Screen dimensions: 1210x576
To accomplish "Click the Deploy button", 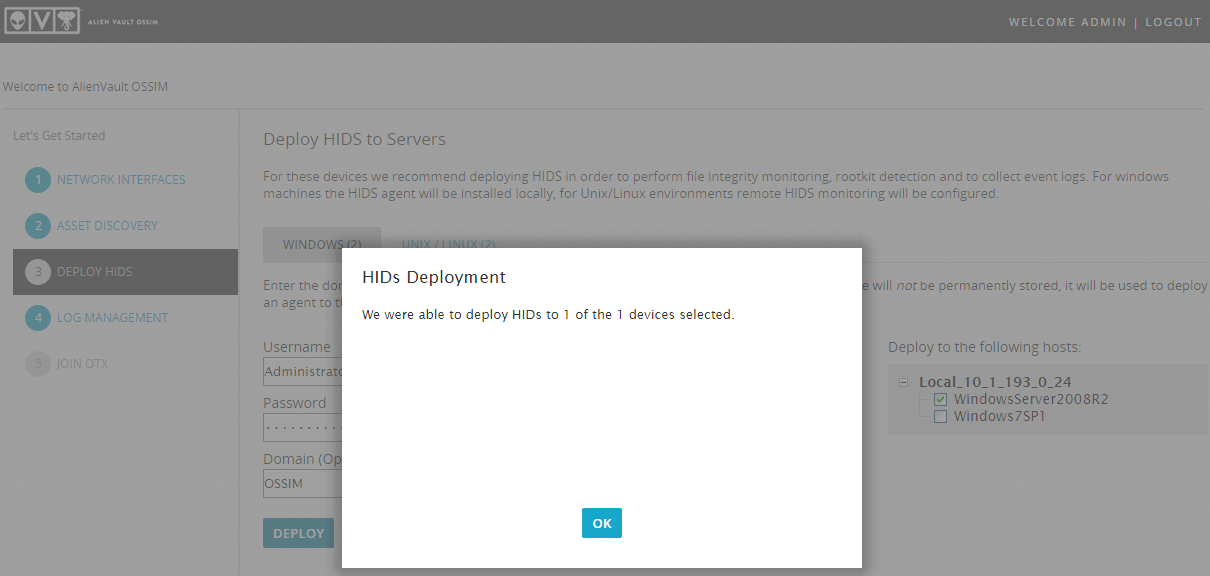I will 298,533.
